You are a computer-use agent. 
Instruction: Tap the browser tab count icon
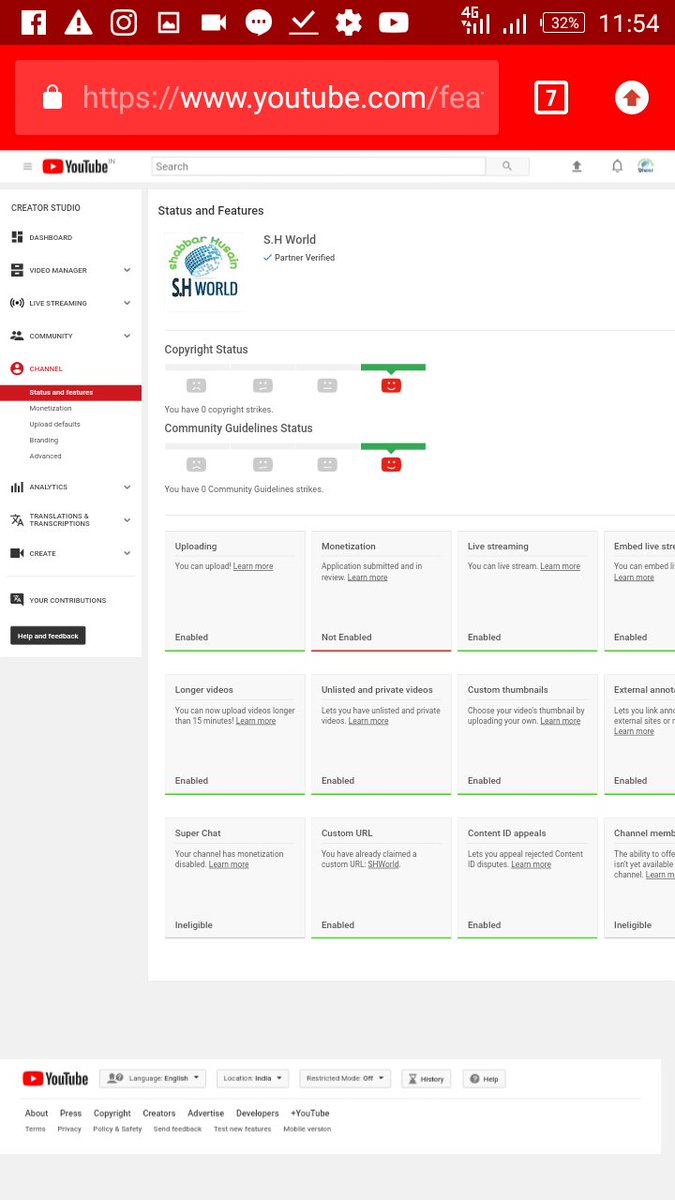pos(551,98)
